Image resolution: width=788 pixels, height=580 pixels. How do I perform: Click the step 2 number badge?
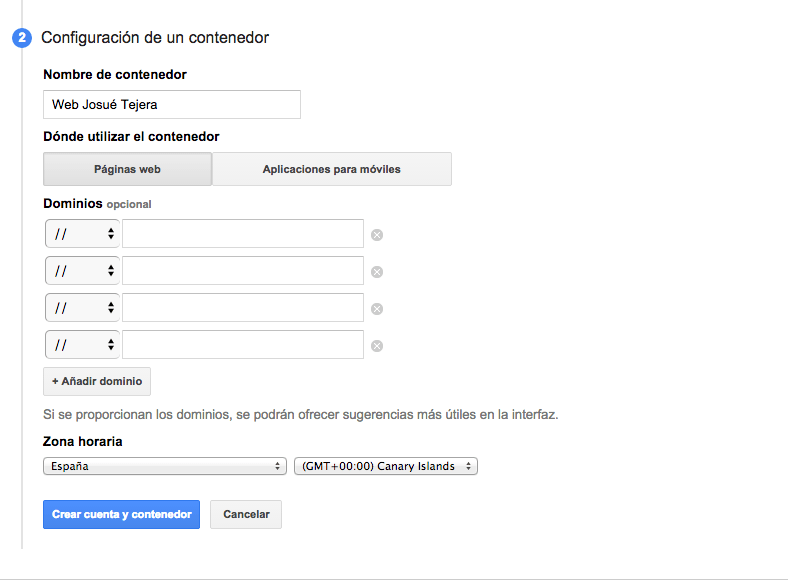coord(21,38)
